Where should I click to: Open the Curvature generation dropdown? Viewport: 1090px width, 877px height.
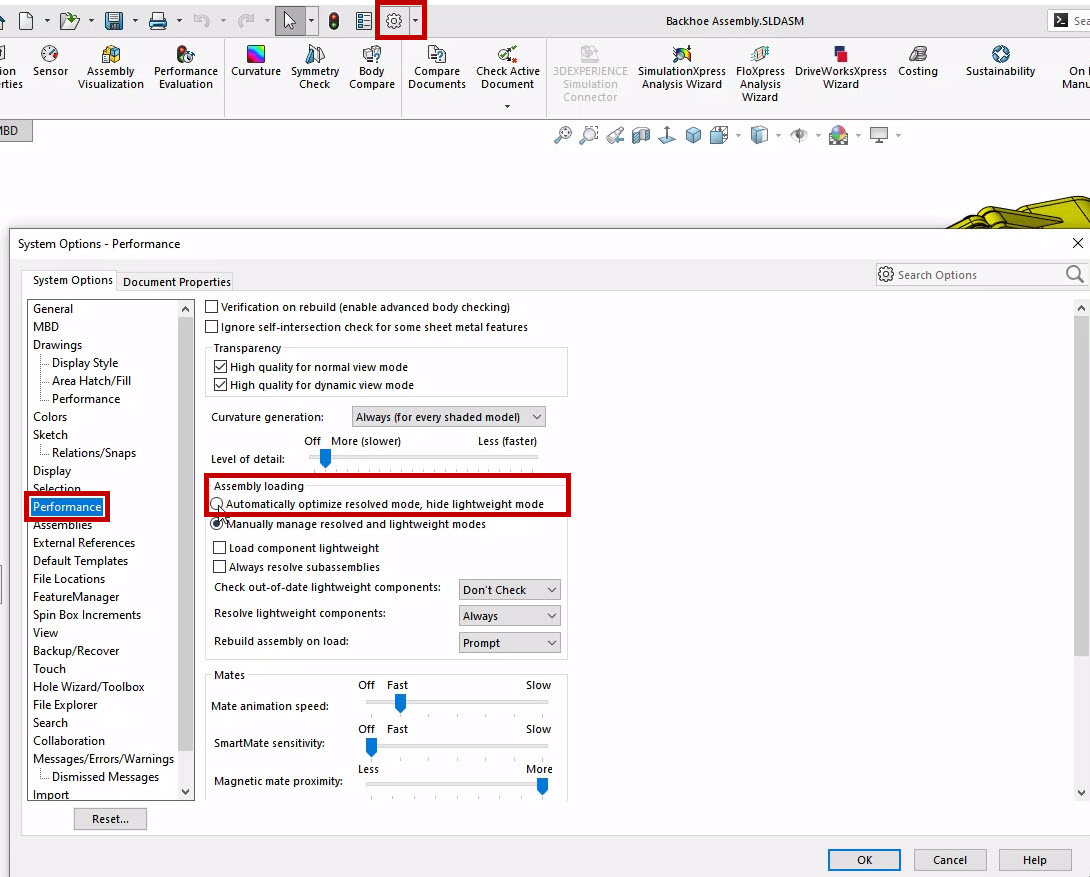pos(448,416)
